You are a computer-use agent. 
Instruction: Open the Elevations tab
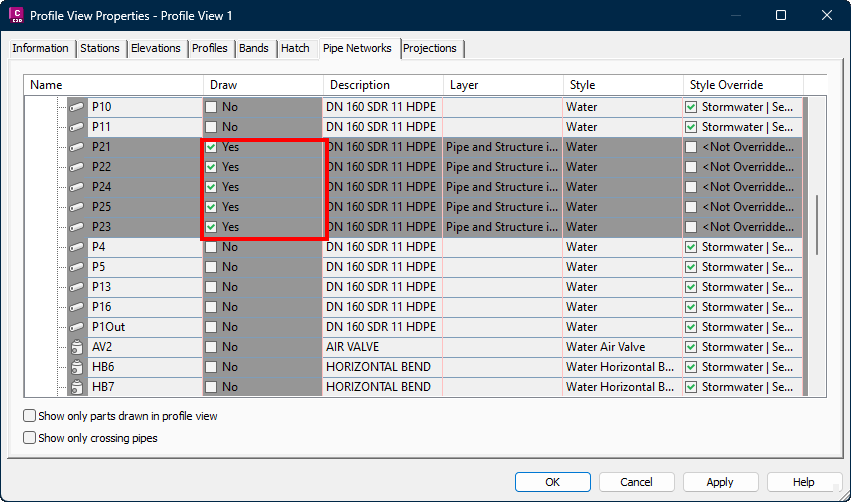click(x=156, y=48)
